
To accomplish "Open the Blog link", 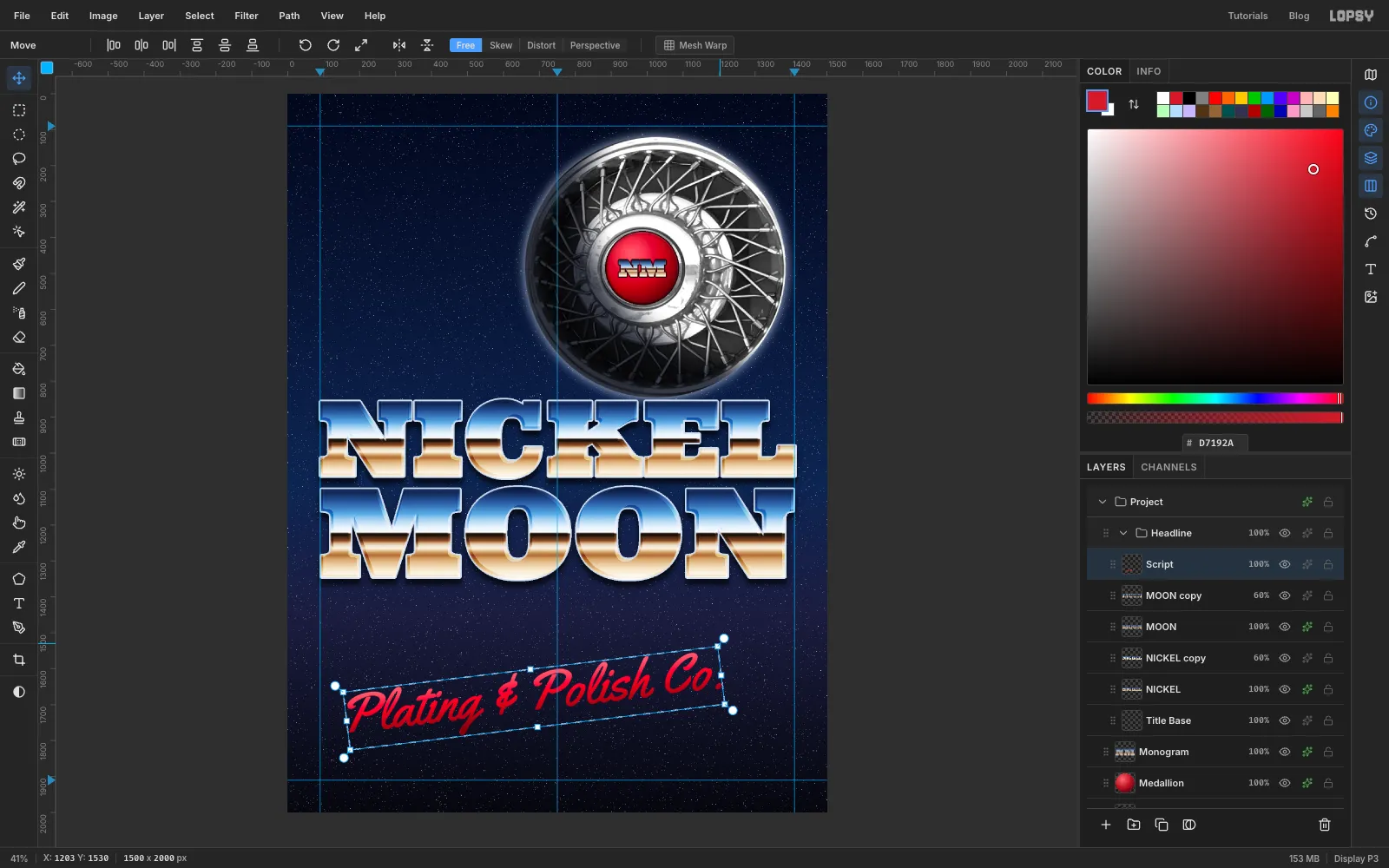I will (1299, 16).
